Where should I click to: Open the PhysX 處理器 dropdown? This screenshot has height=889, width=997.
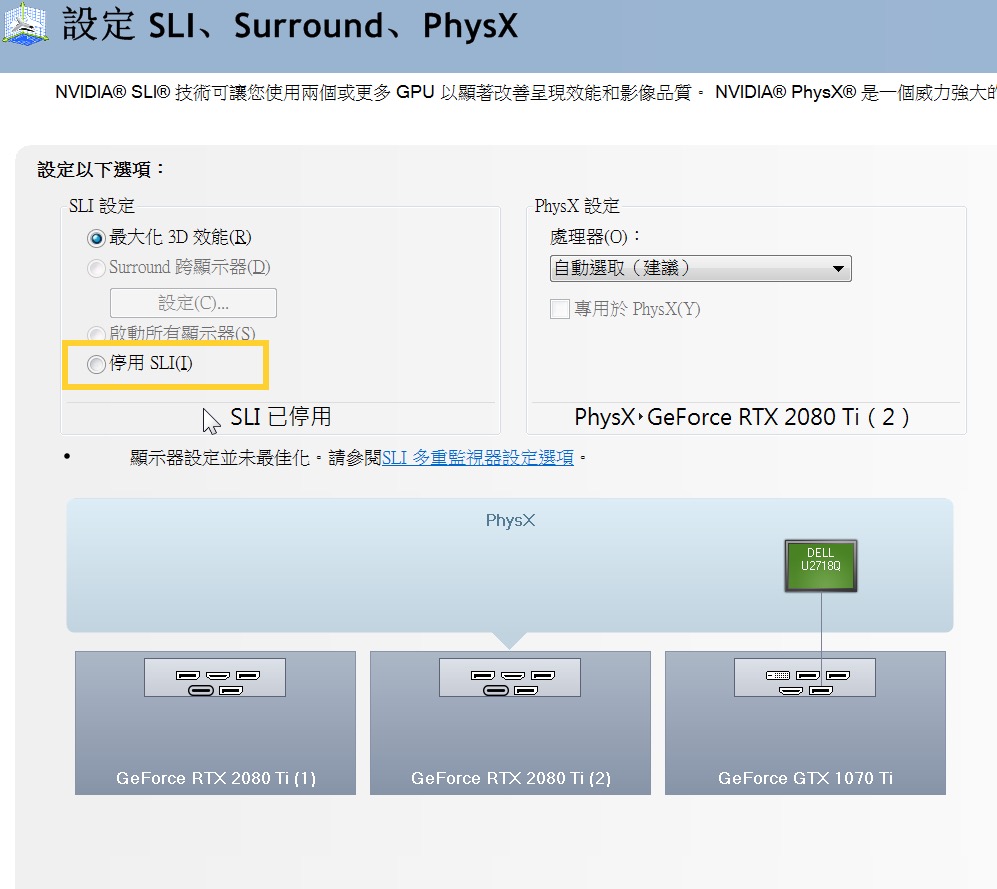(701, 268)
